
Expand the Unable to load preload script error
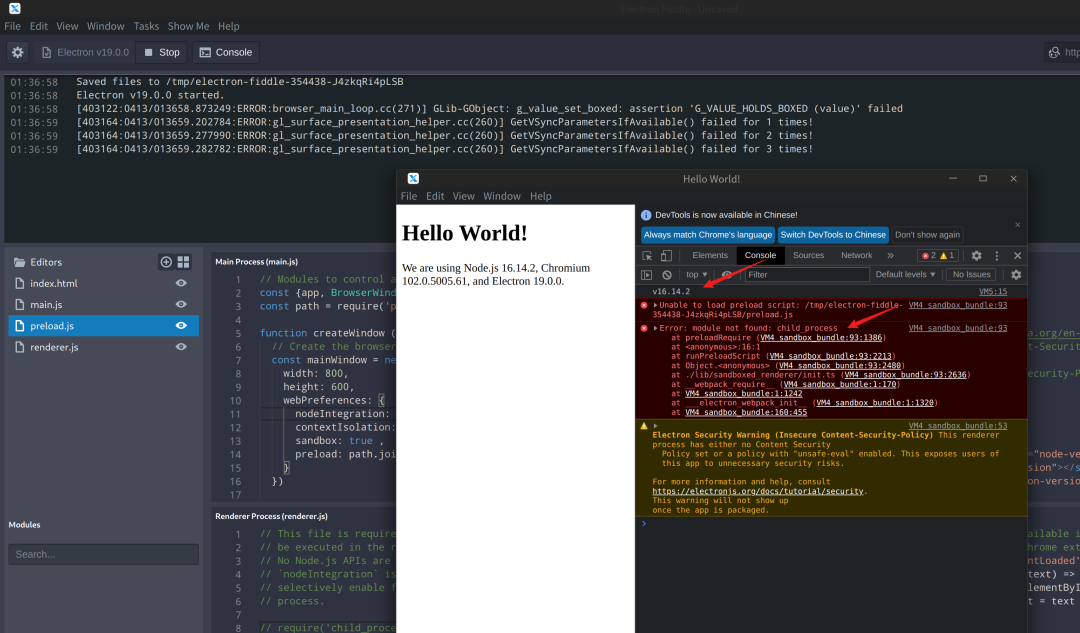click(655, 305)
